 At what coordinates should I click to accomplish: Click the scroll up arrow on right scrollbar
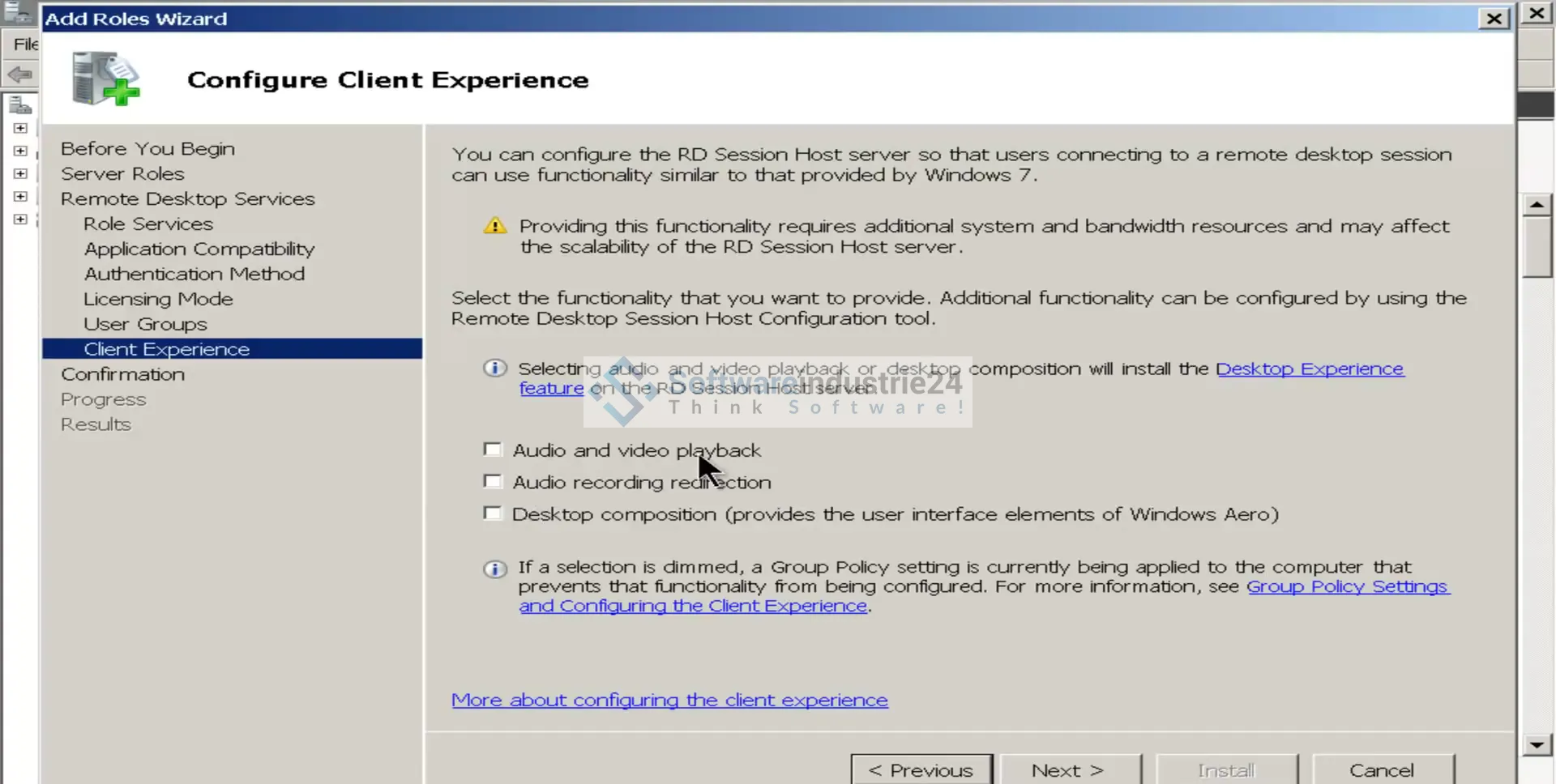point(1537,204)
